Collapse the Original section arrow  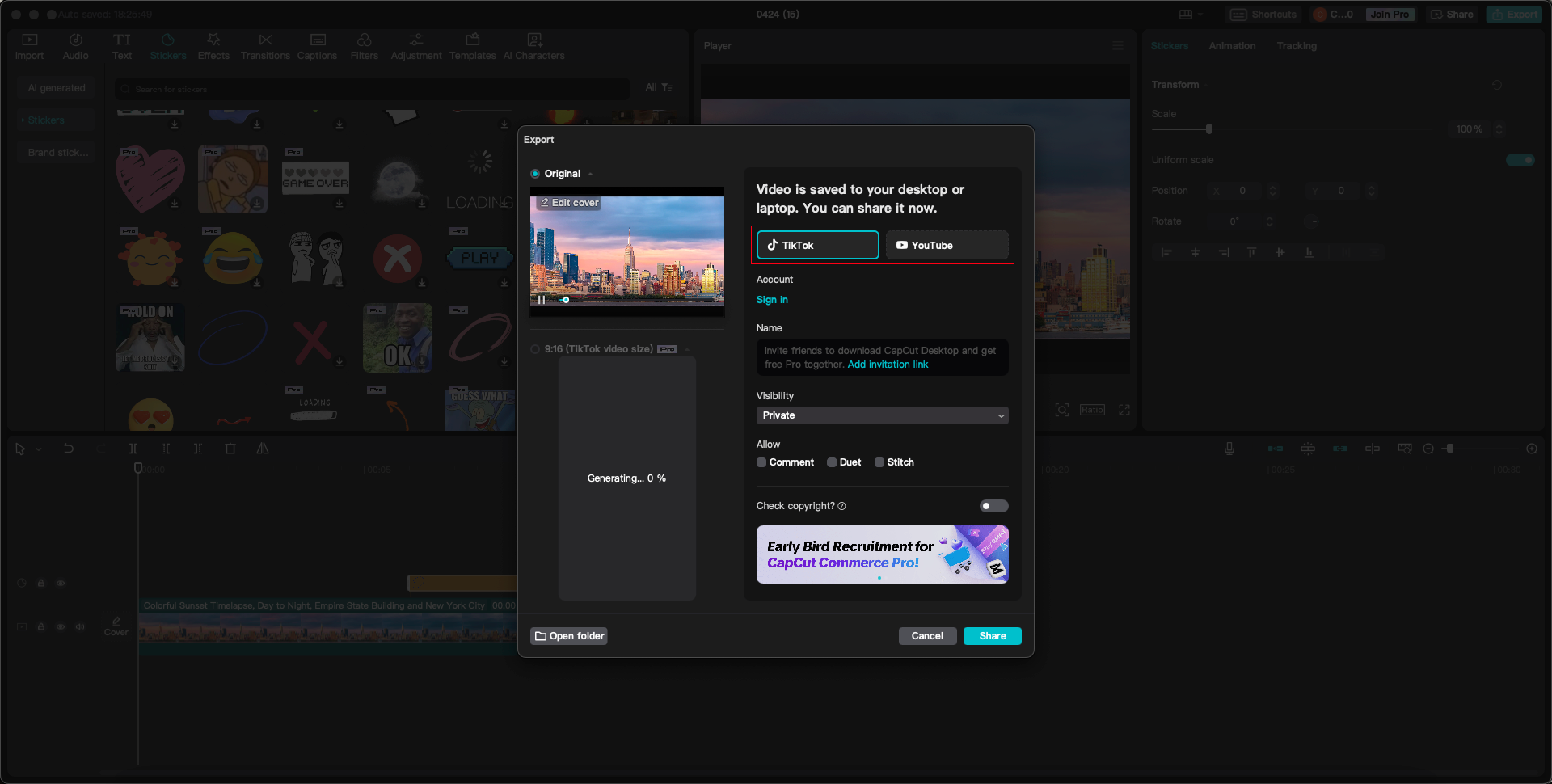[x=591, y=175]
